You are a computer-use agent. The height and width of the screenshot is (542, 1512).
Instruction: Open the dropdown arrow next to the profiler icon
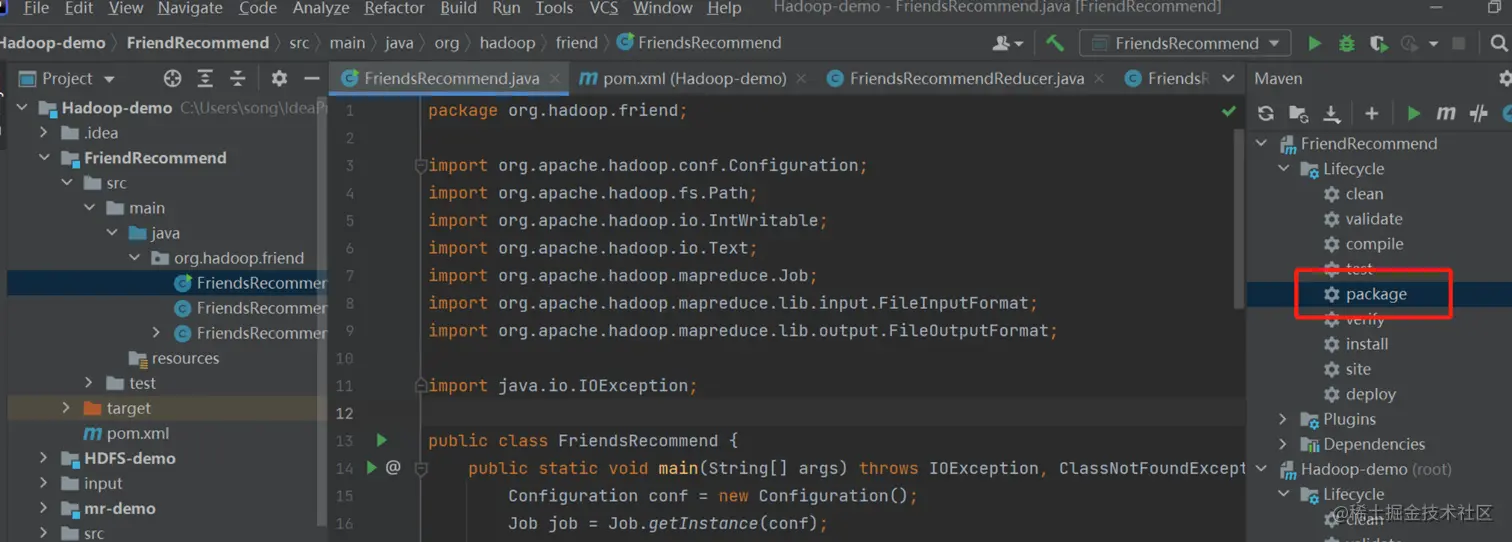(1433, 44)
